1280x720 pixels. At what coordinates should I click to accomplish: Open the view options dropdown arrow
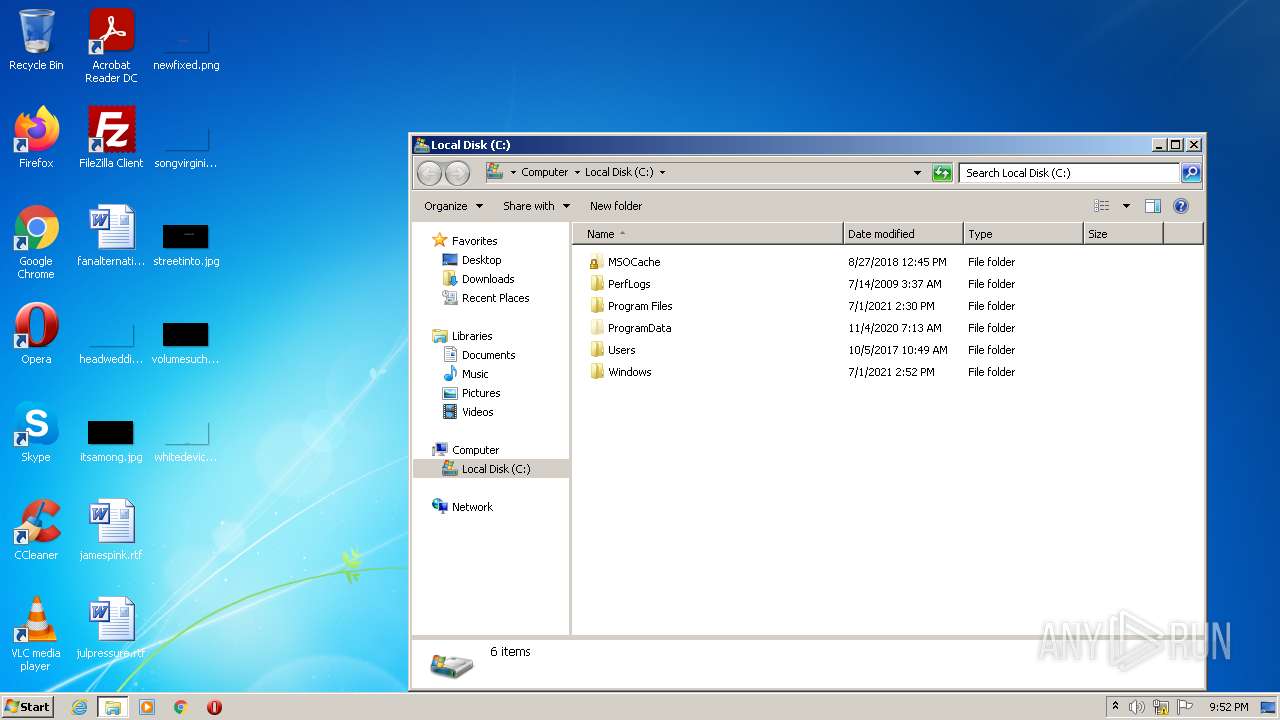click(1126, 206)
